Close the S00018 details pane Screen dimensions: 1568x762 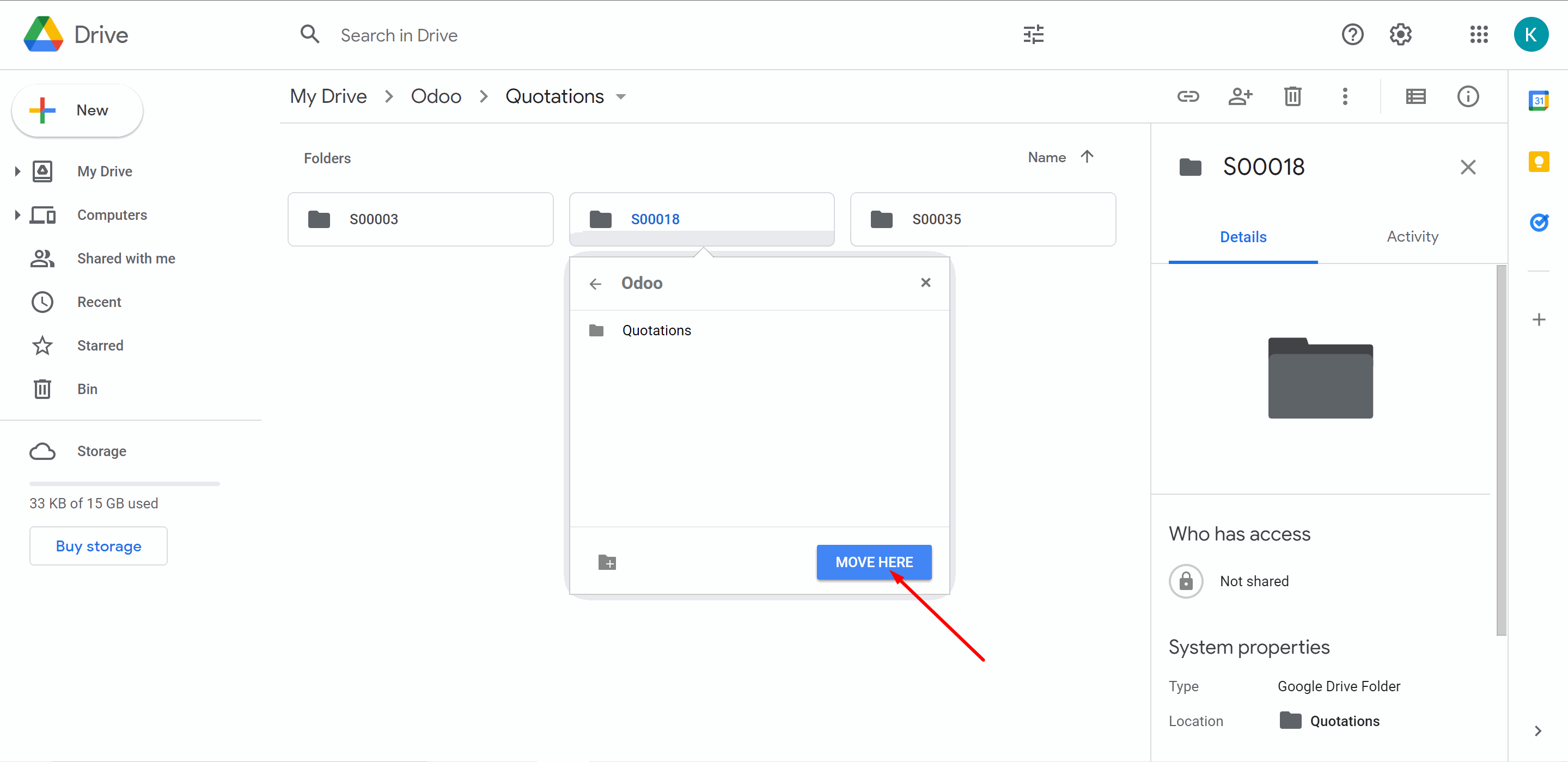1468,167
